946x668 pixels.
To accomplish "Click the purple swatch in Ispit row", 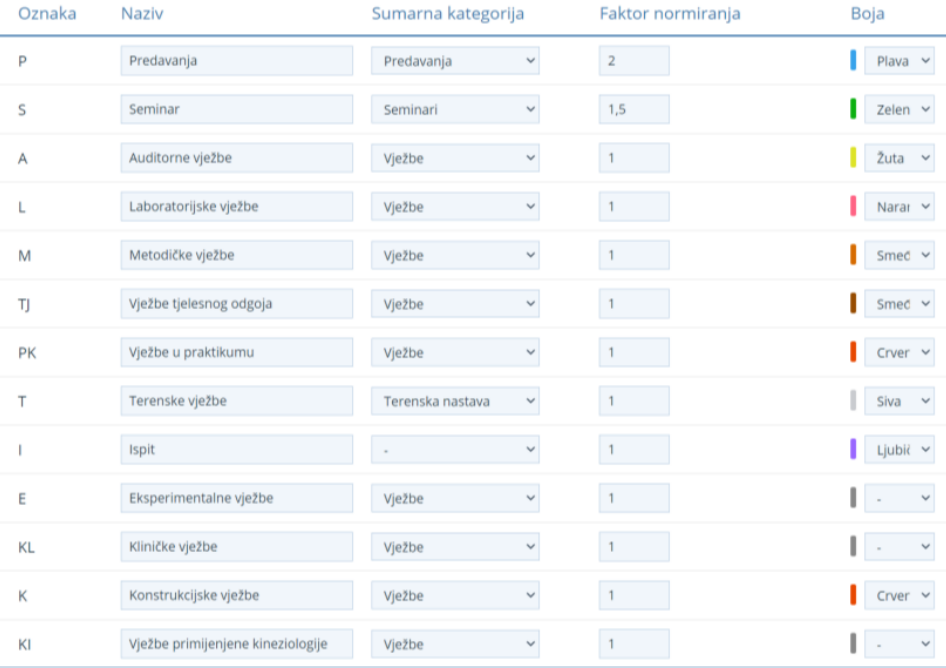I will click(x=853, y=449).
